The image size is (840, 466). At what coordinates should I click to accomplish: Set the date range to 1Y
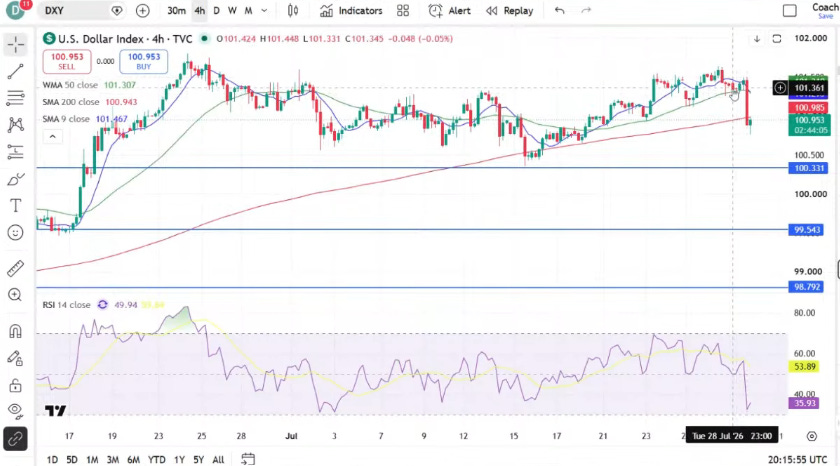(x=179, y=460)
